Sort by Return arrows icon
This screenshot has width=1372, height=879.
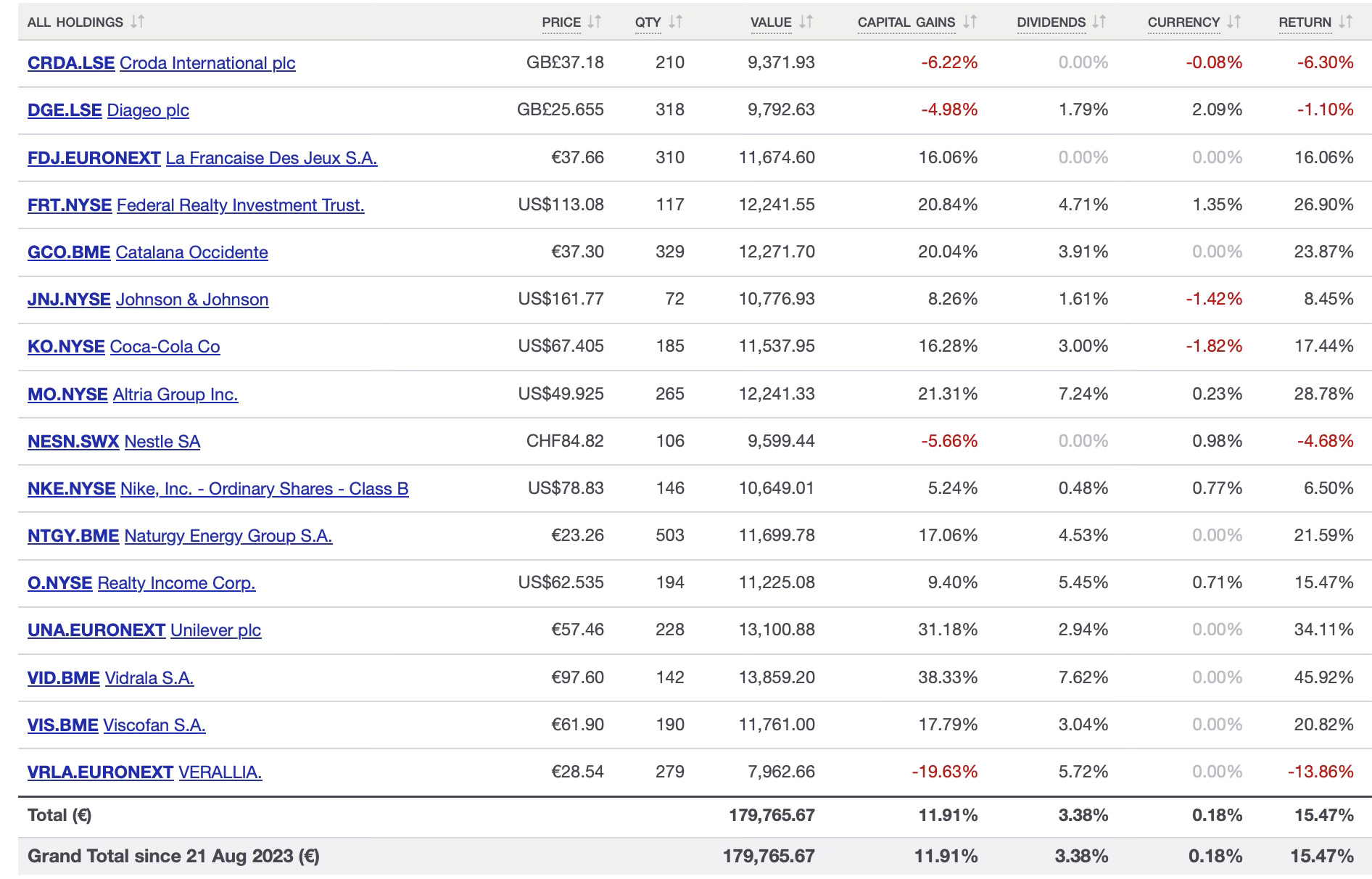1345,22
